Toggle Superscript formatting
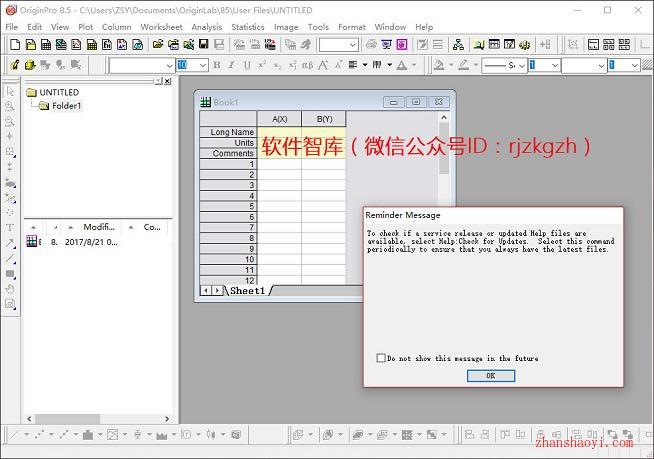 point(262,65)
